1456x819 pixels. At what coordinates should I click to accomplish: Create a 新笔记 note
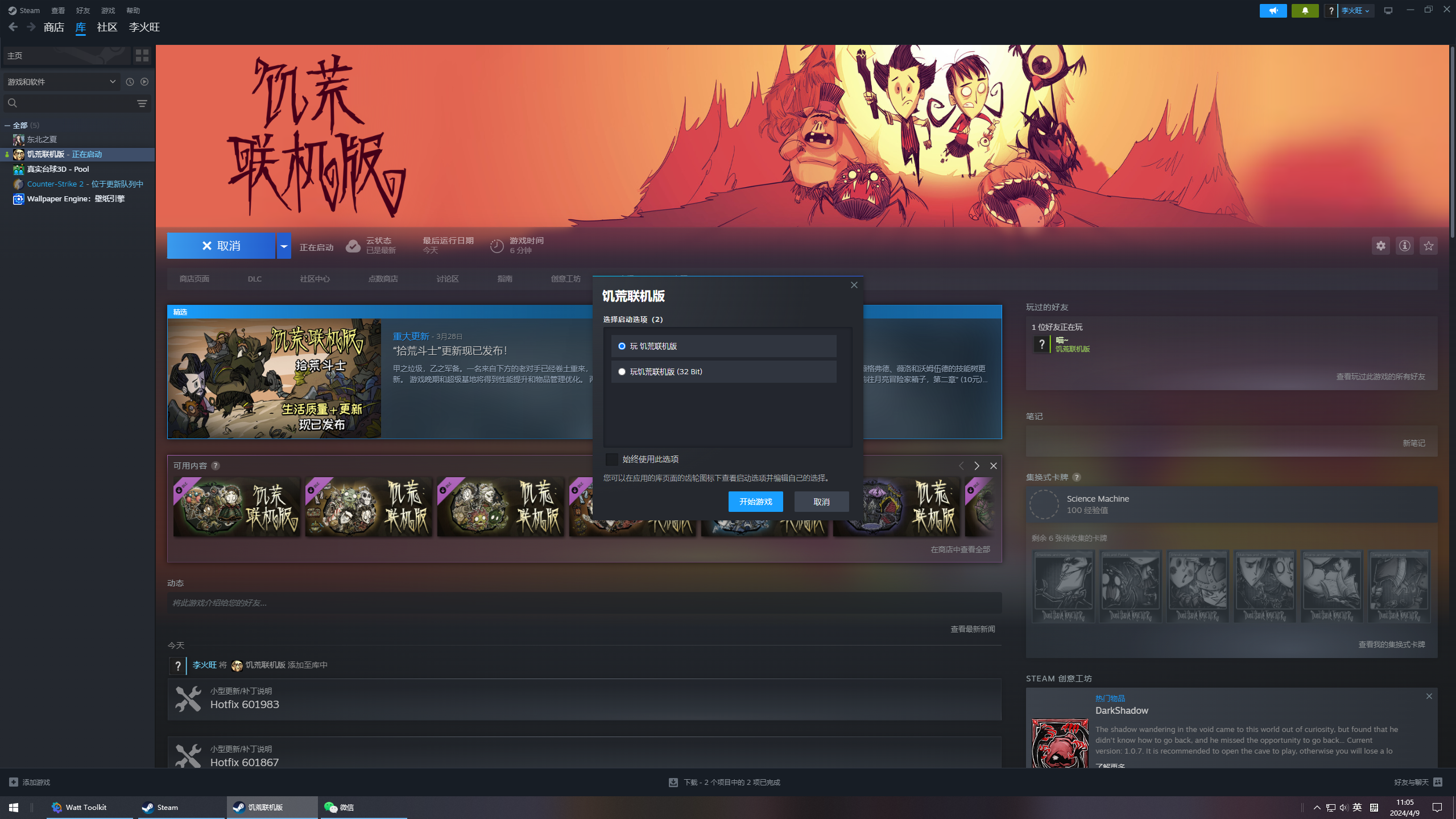[1414, 443]
